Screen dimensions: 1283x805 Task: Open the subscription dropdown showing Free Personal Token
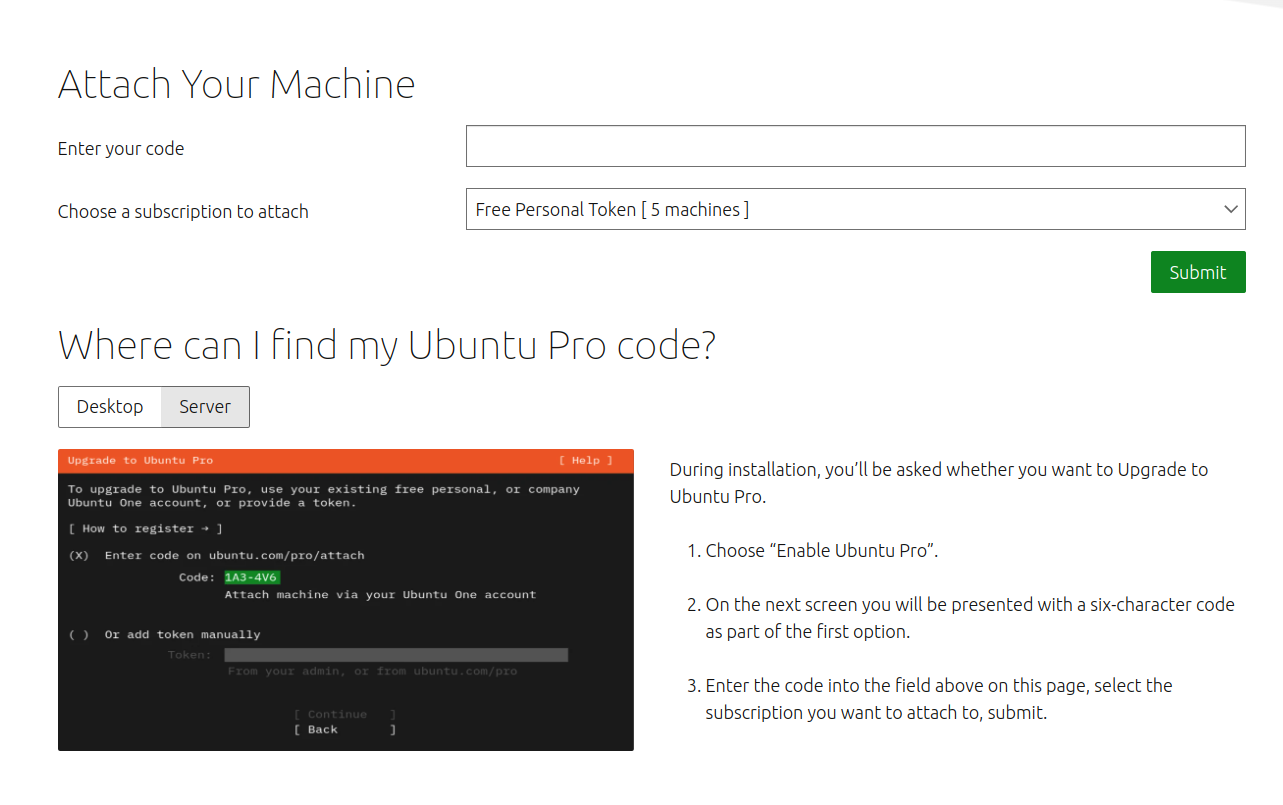pos(855,209)
